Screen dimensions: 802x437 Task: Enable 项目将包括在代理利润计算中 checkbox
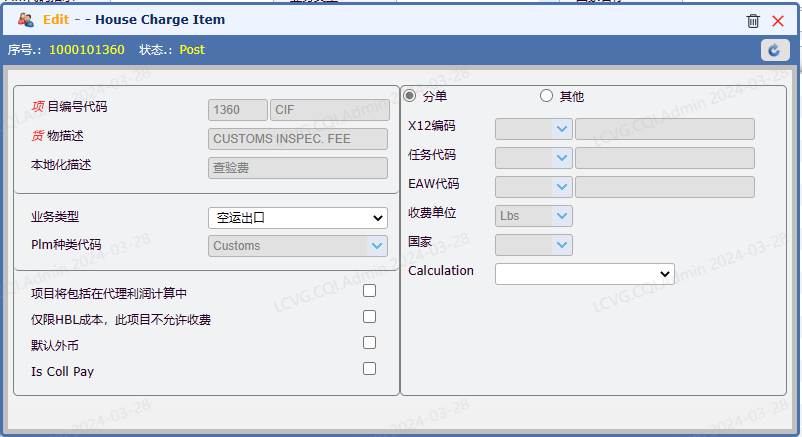369,291
